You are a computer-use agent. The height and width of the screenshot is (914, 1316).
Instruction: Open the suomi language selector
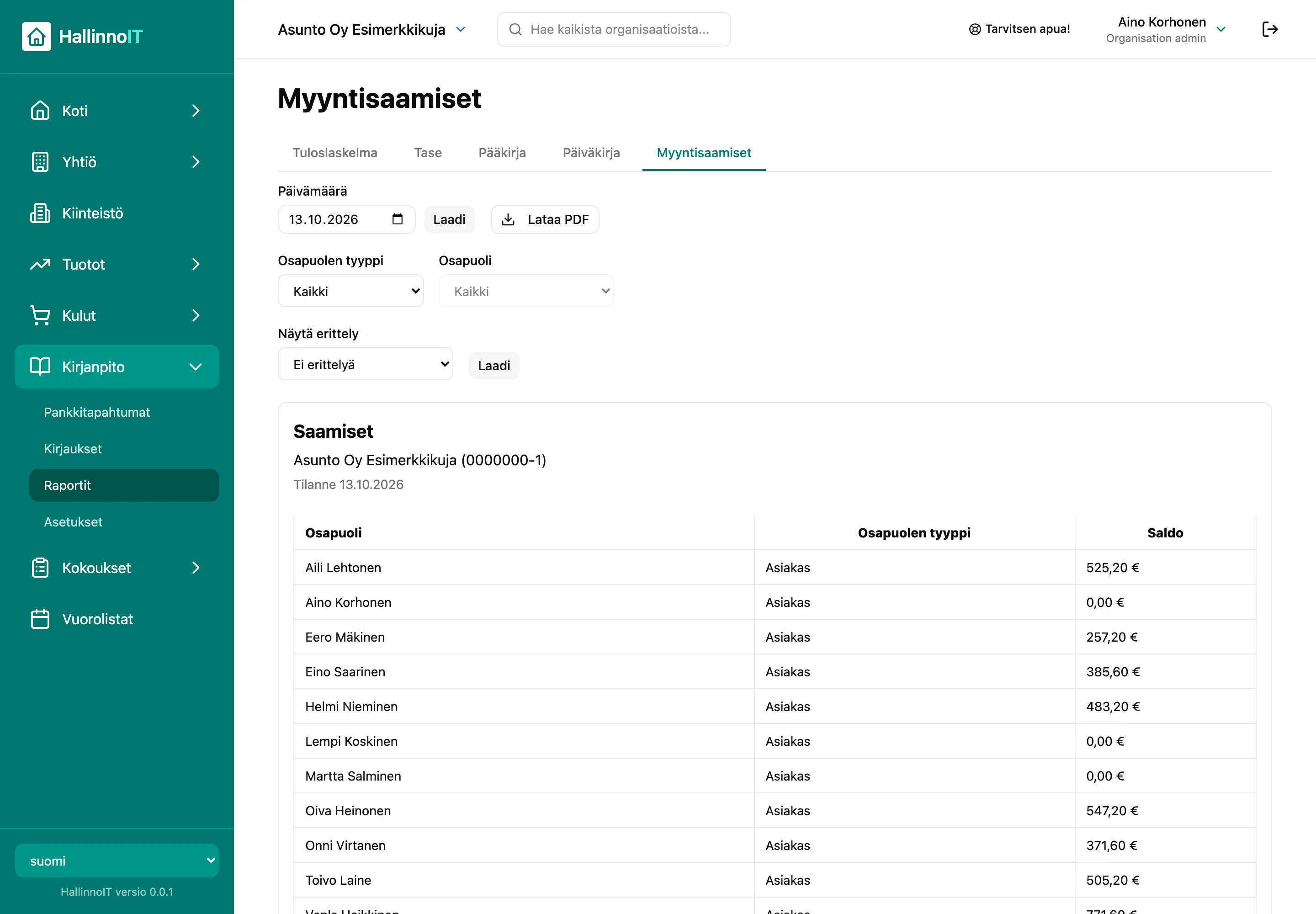pos(117,861)
